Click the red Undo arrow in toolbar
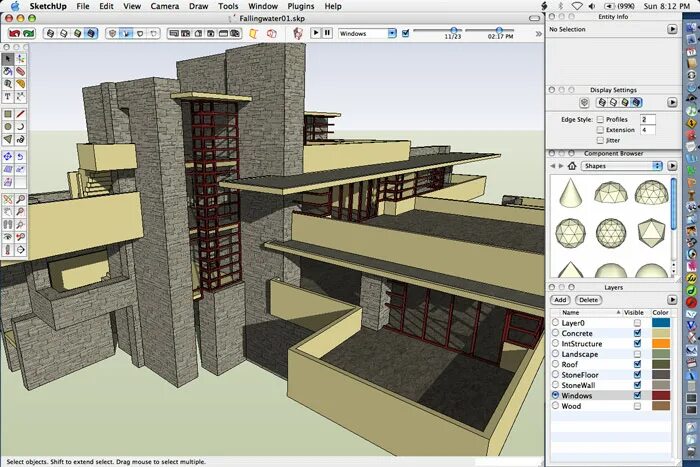 tap(15, 33)
